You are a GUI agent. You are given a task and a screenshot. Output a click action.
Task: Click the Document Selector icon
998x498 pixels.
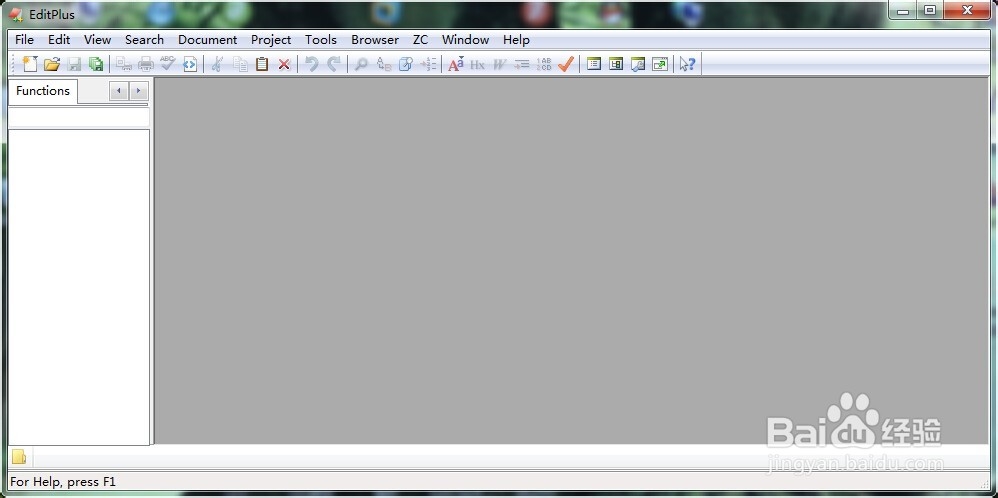click(x=615, y=64)
